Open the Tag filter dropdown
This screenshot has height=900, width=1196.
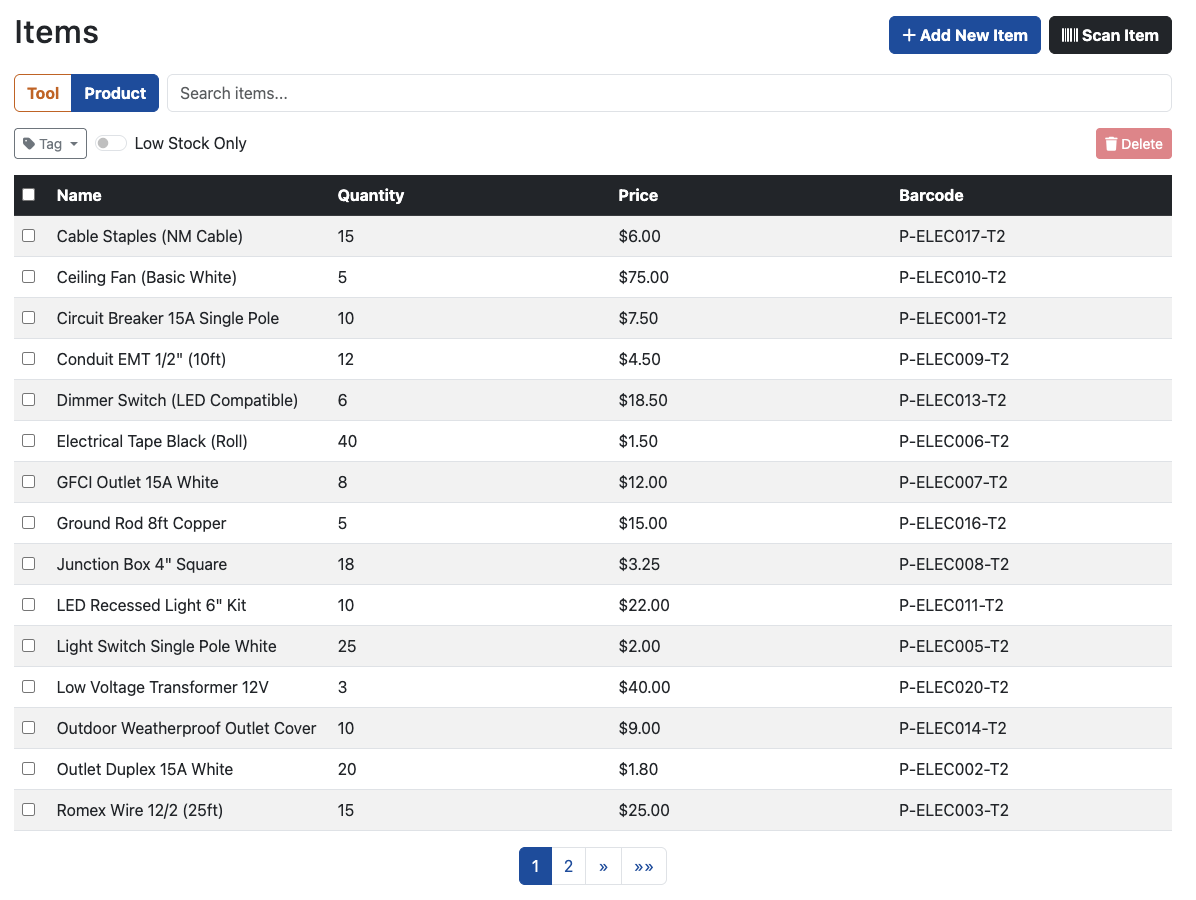50,143
